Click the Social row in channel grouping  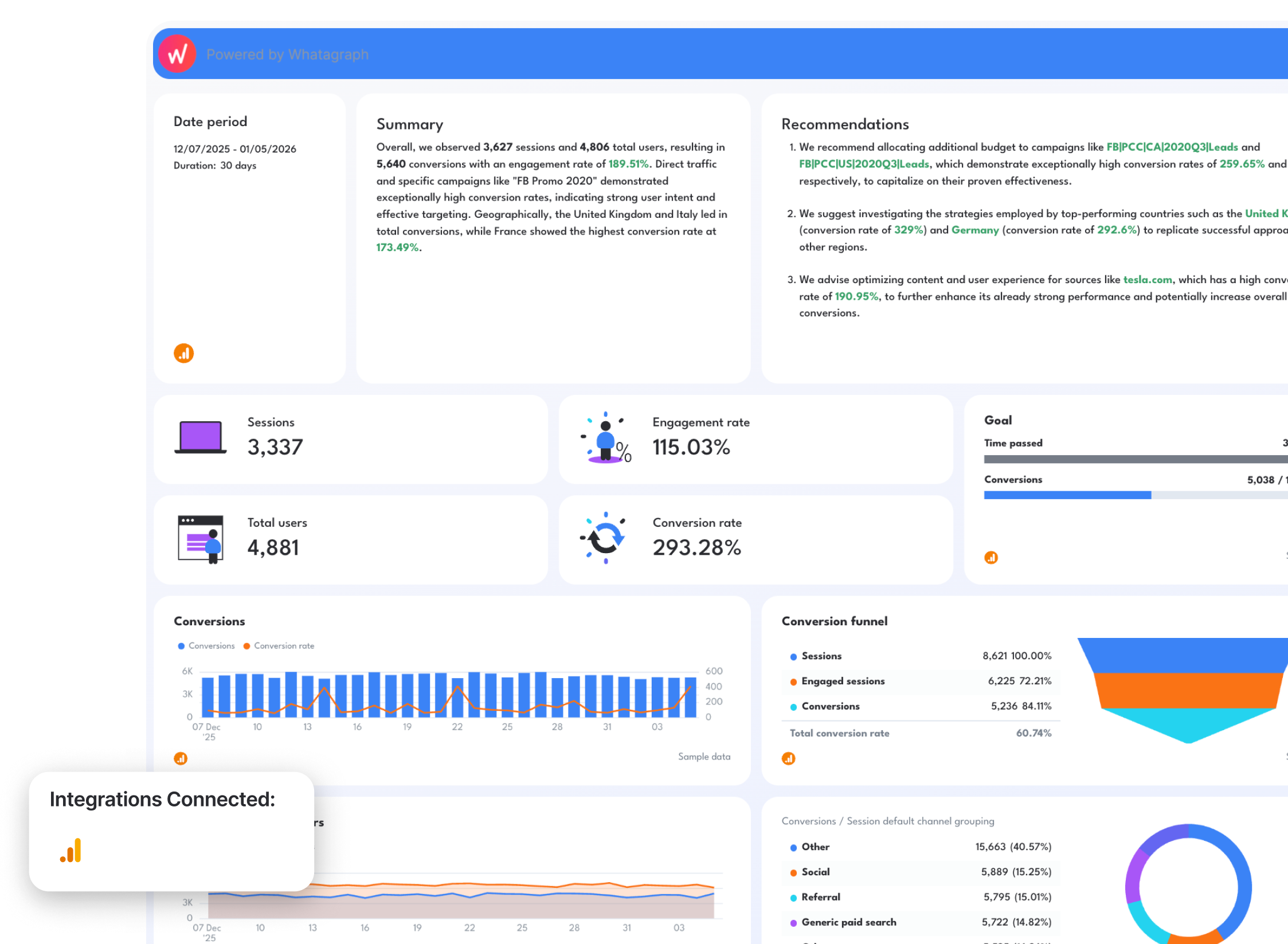click(x=816, y=872)
